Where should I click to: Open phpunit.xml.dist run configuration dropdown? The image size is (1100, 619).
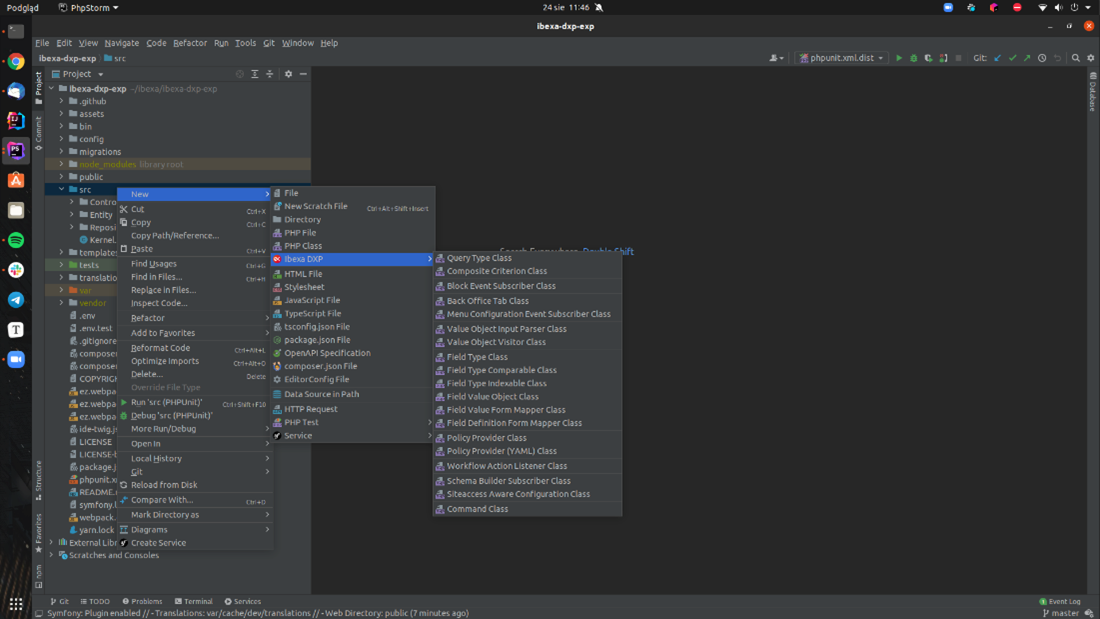(x=841, y=58)
